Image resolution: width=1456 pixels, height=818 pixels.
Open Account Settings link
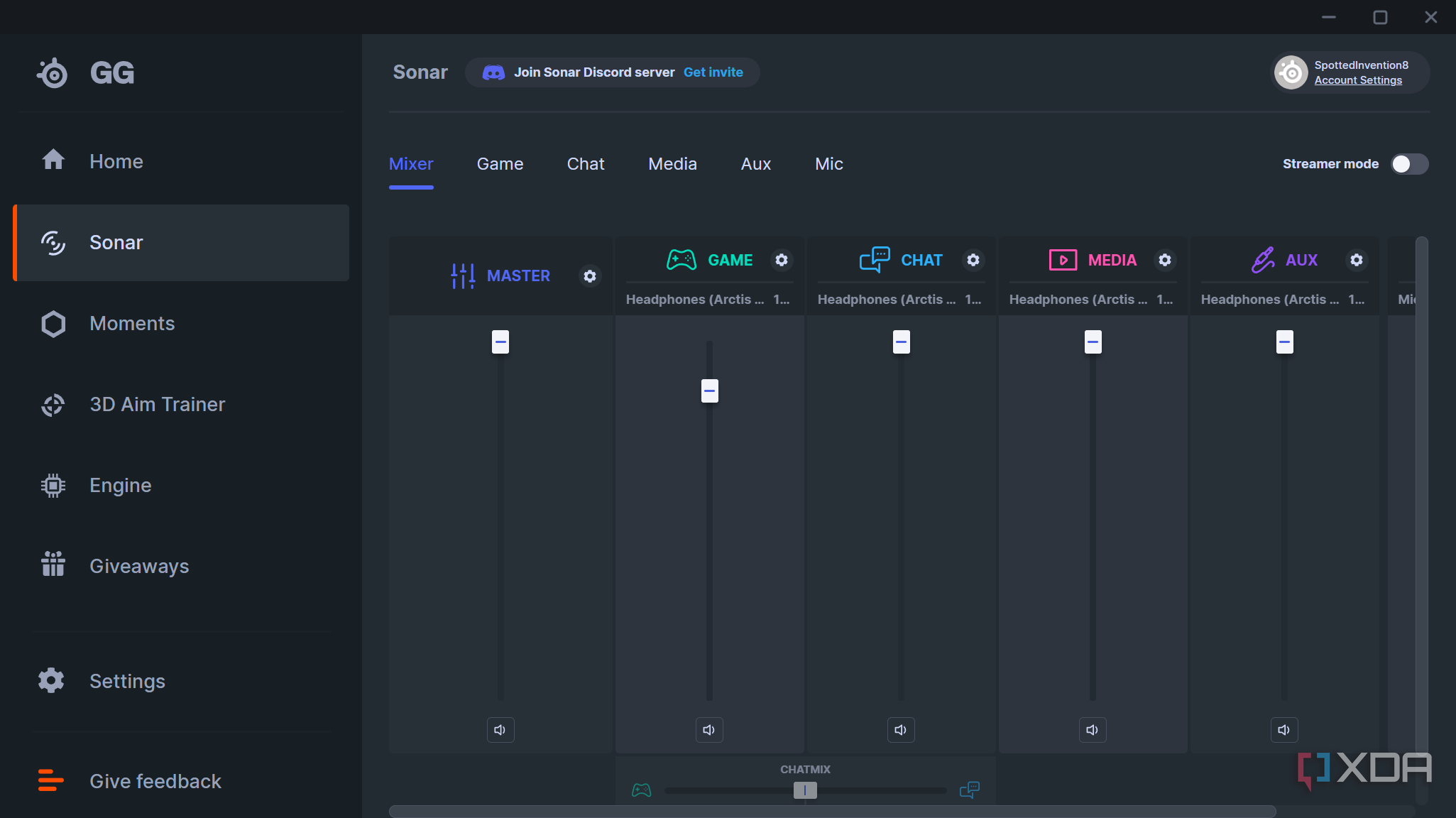tap(1358, 80)
